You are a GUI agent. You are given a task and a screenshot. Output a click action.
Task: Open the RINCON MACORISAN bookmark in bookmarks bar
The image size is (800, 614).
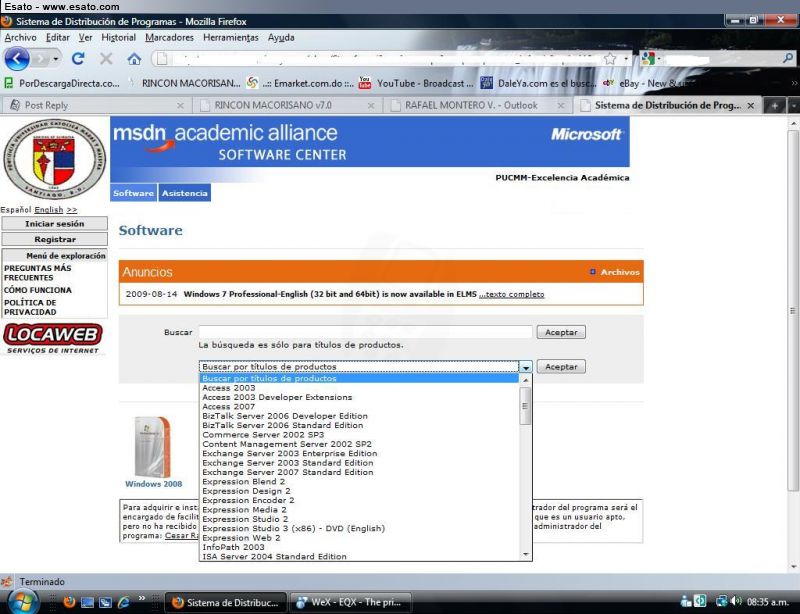(x=184, y=83)
